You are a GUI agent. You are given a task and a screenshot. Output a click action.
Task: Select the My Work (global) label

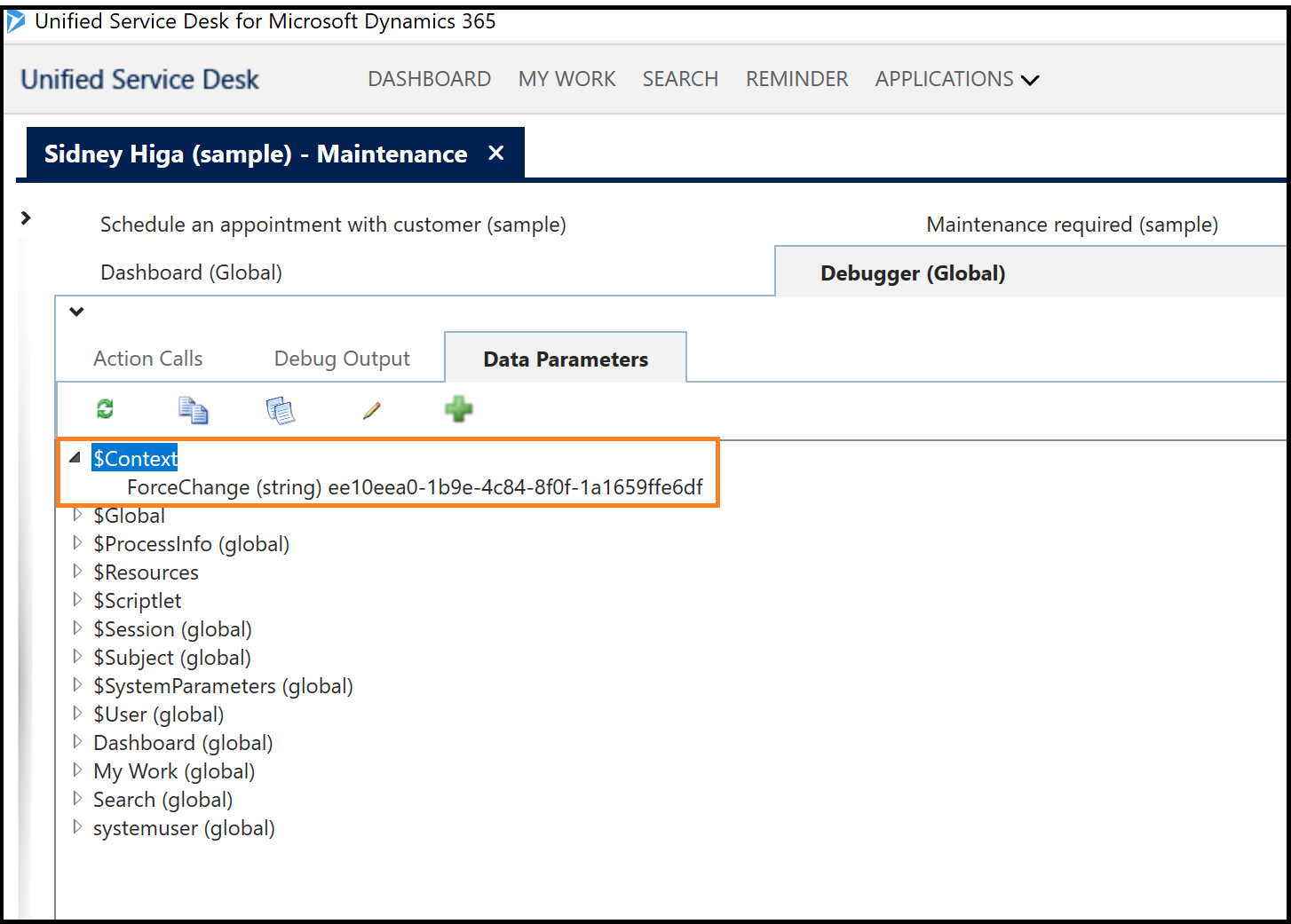(x=174, y=771)
